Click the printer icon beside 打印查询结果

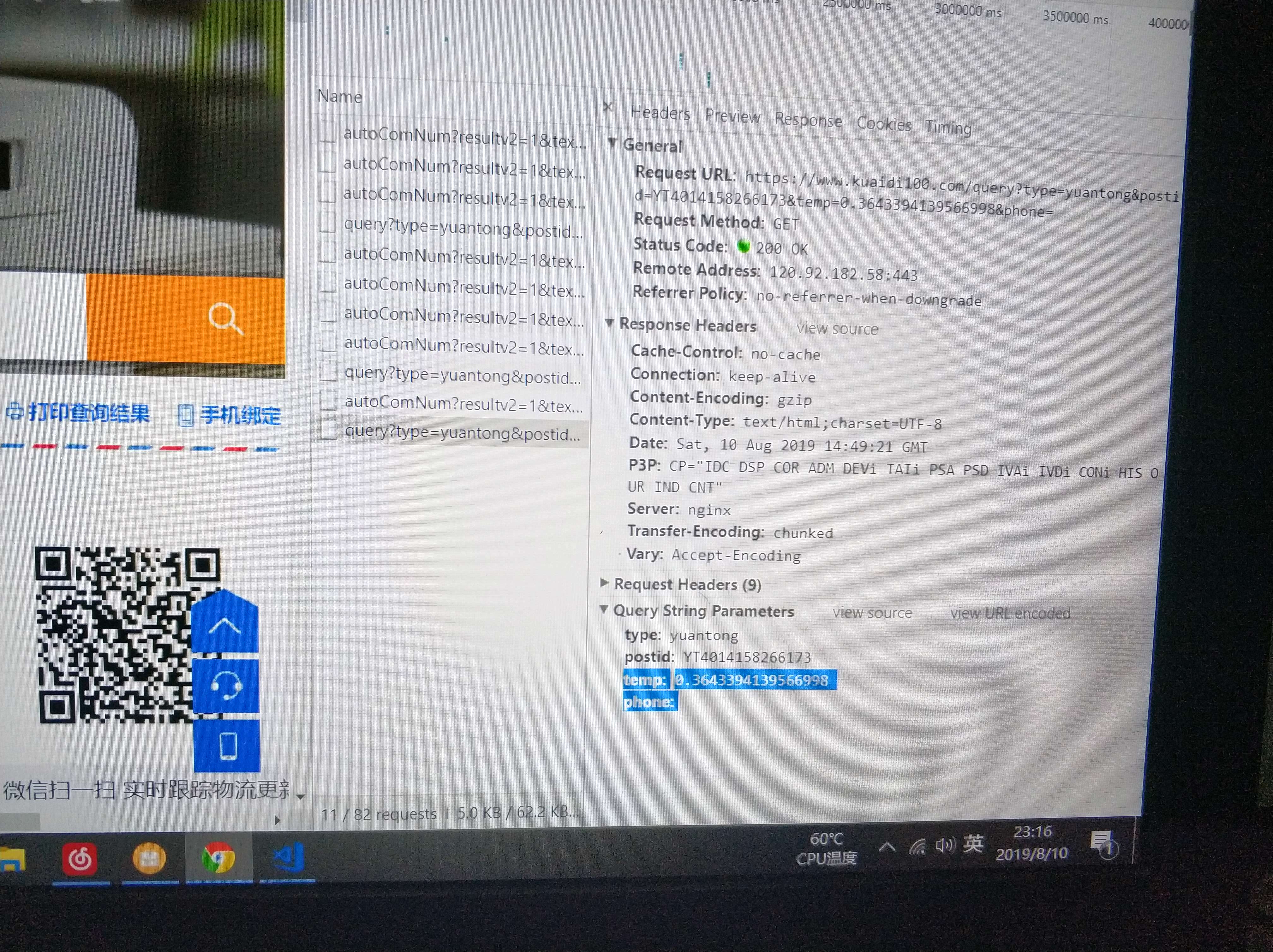15,412
